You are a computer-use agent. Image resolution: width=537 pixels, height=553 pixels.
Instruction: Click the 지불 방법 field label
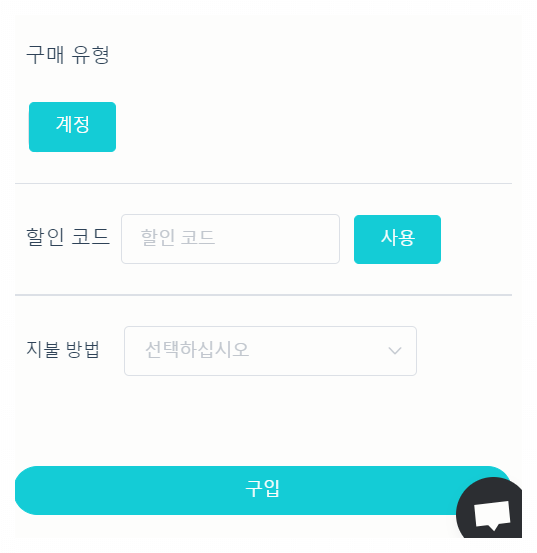pyautogui.click(x=63, y=349)
